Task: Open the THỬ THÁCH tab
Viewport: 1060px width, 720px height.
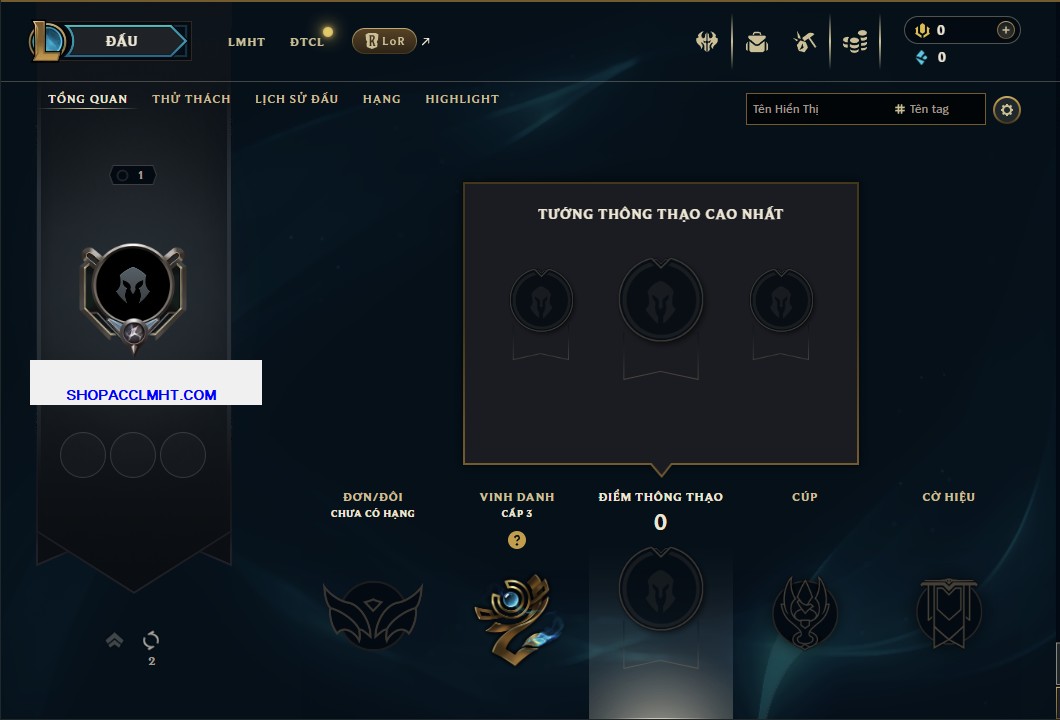Action: pos(191,99)
